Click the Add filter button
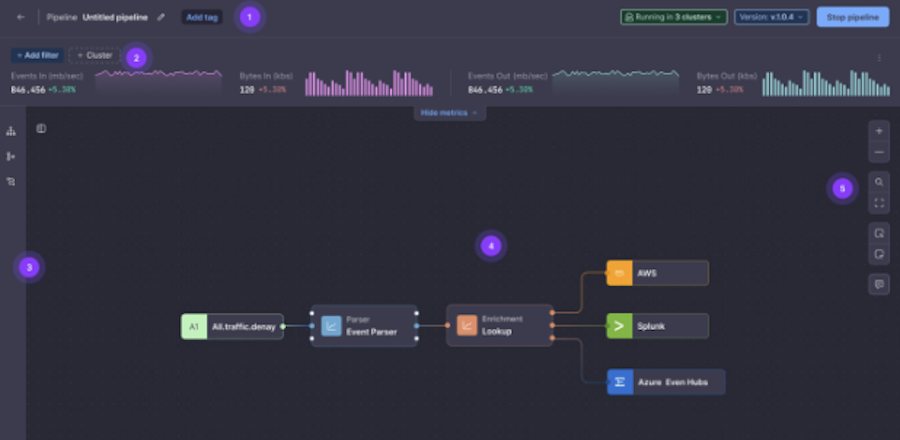900x440 pixels. tap(37, 56)
